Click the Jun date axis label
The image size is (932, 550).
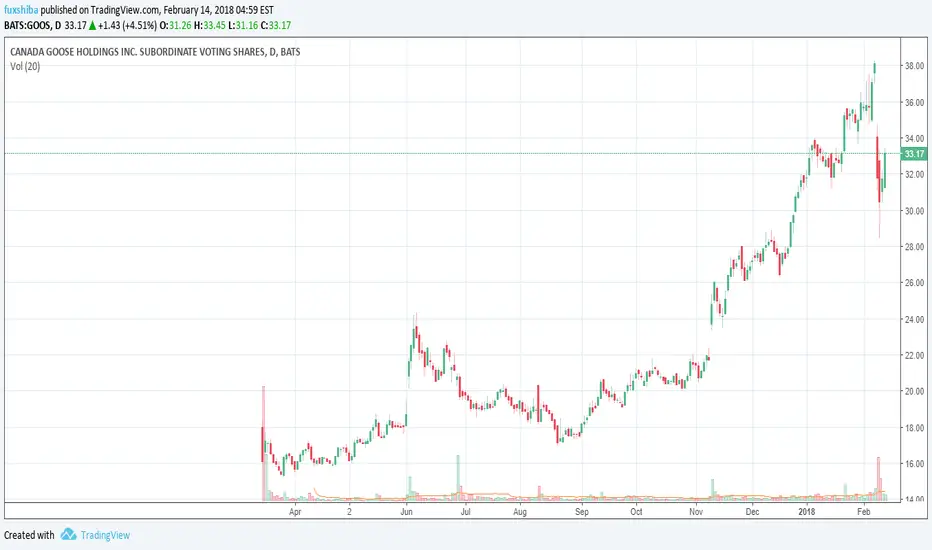tap(407, 511)
